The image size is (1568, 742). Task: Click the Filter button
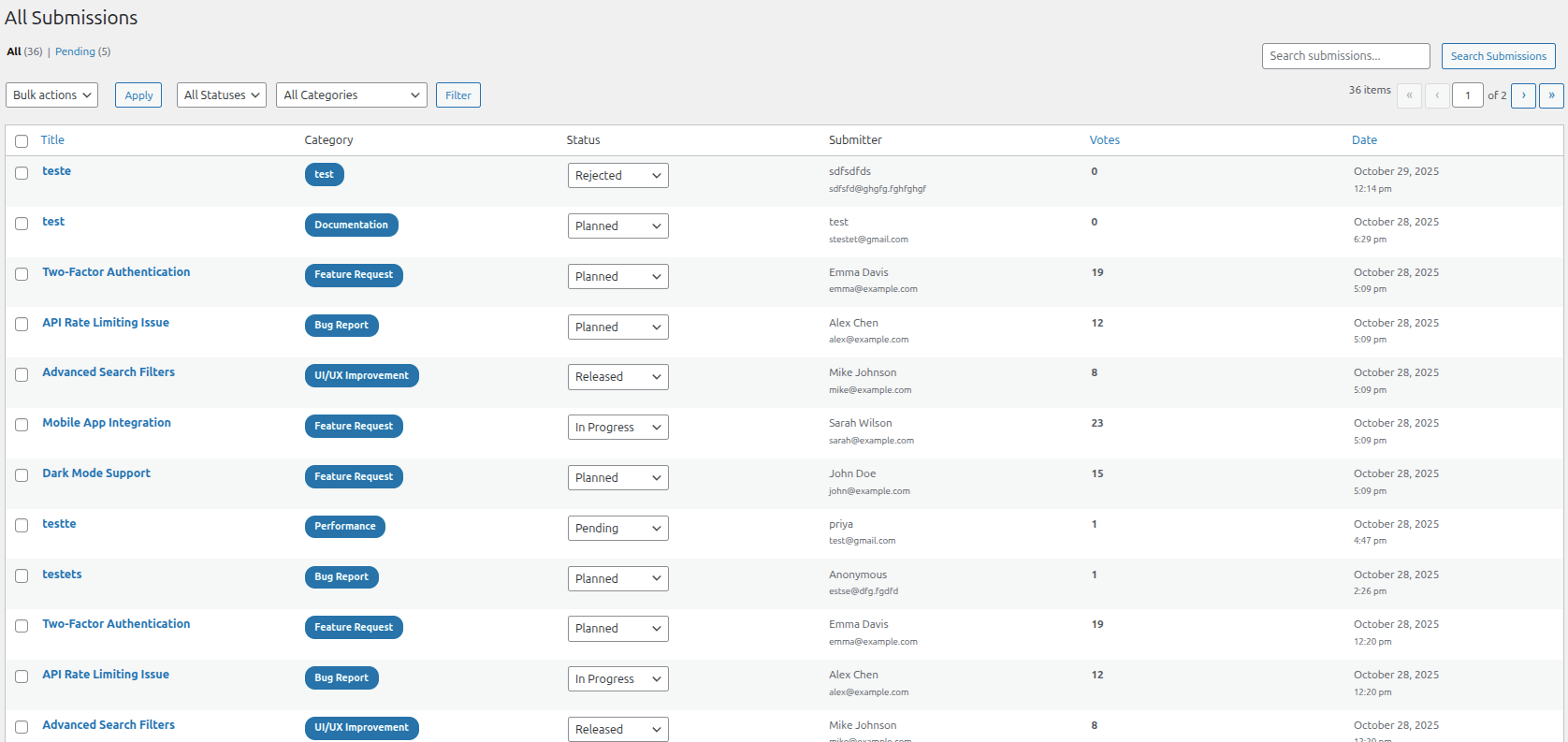pyautogui.click(x=457, y=95)
